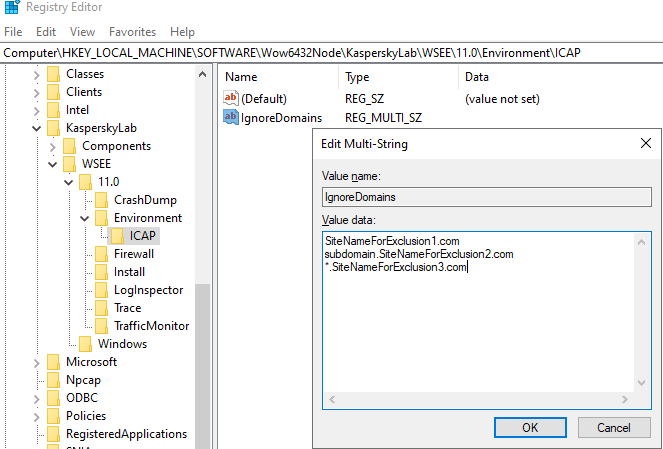Confirm changes with the OK button

[x=530, y=427]
